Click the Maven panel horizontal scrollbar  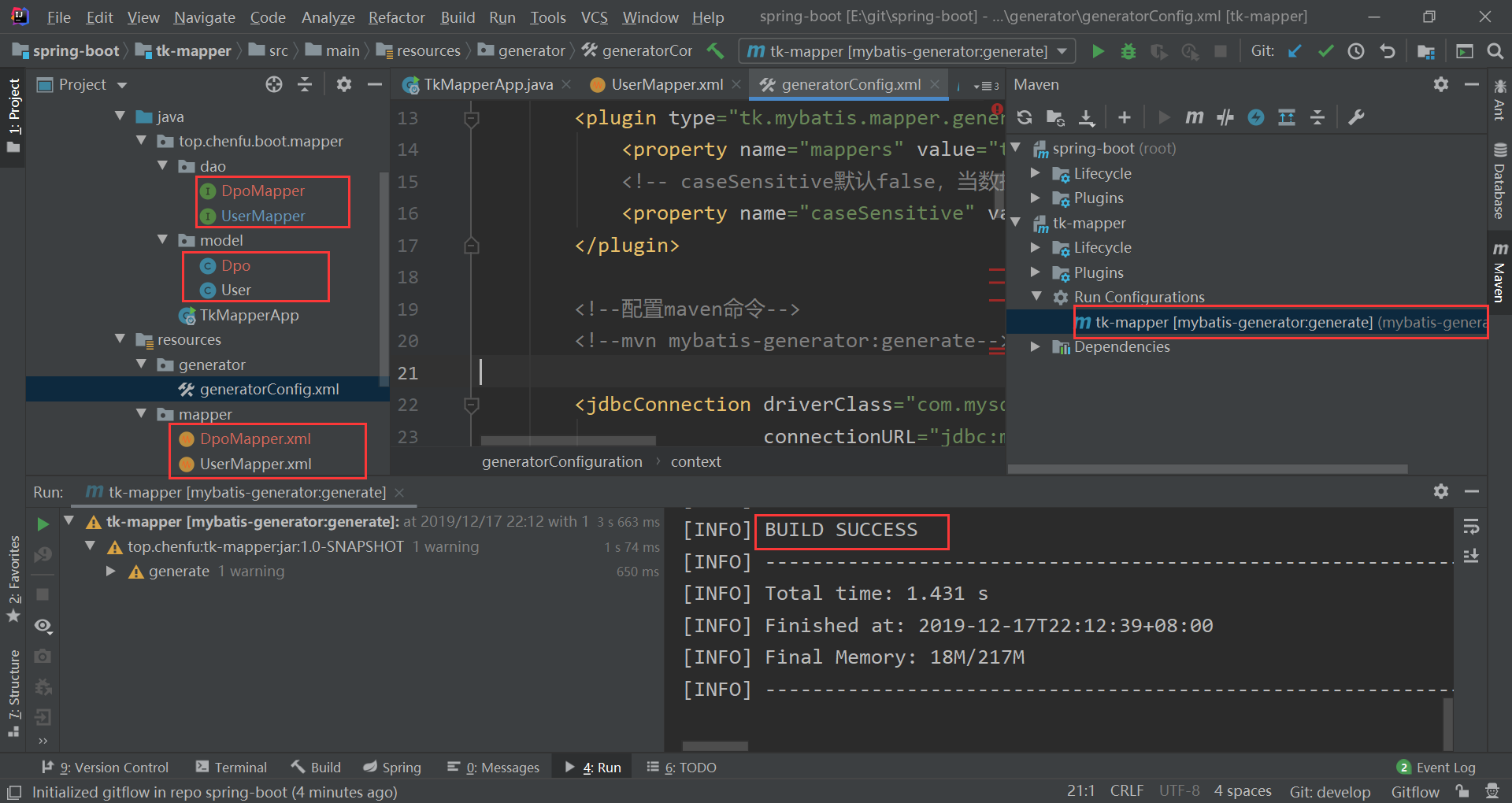point(1207,469)
